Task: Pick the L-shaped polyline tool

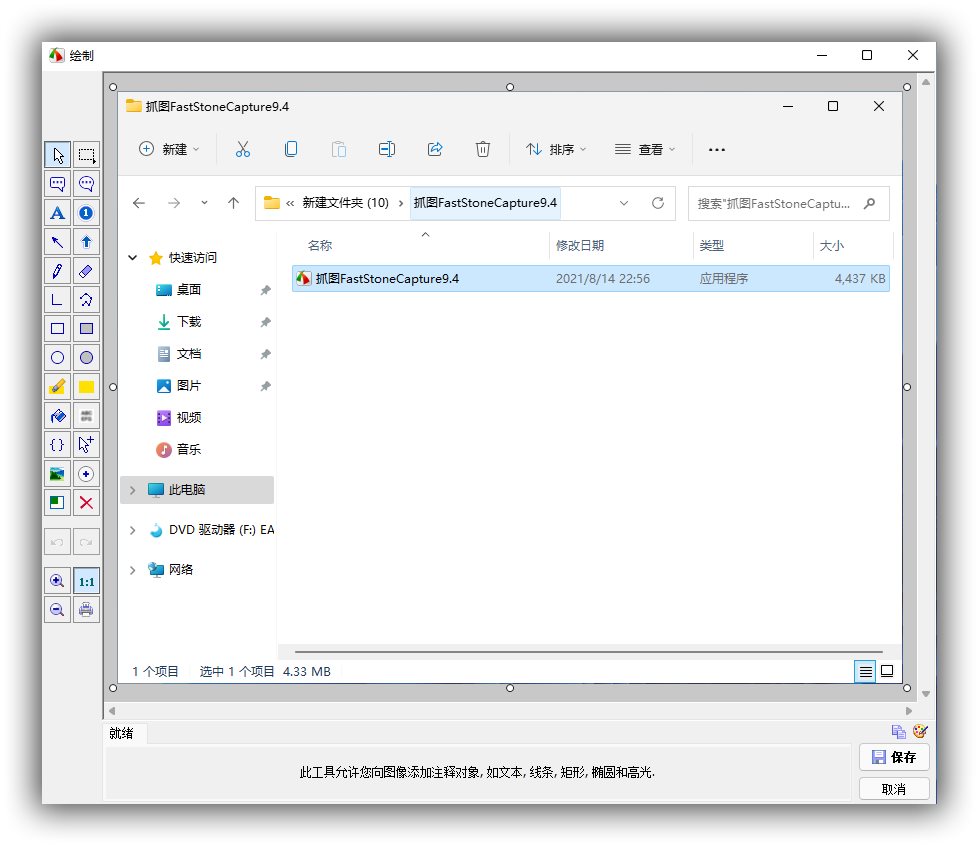Action: (x=57, y=300)
